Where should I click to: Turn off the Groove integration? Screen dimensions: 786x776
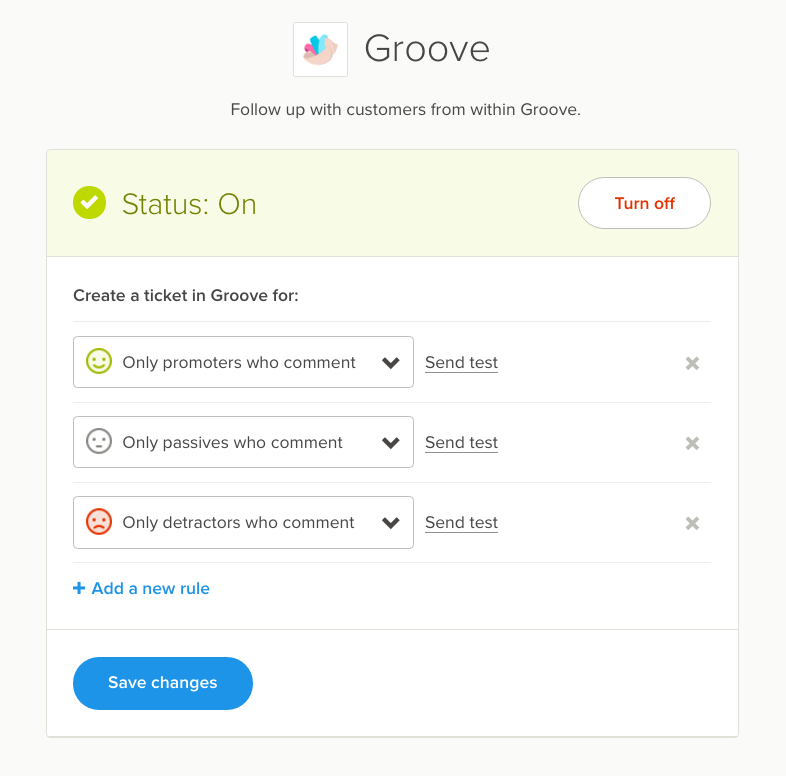(x=644, y=203)
